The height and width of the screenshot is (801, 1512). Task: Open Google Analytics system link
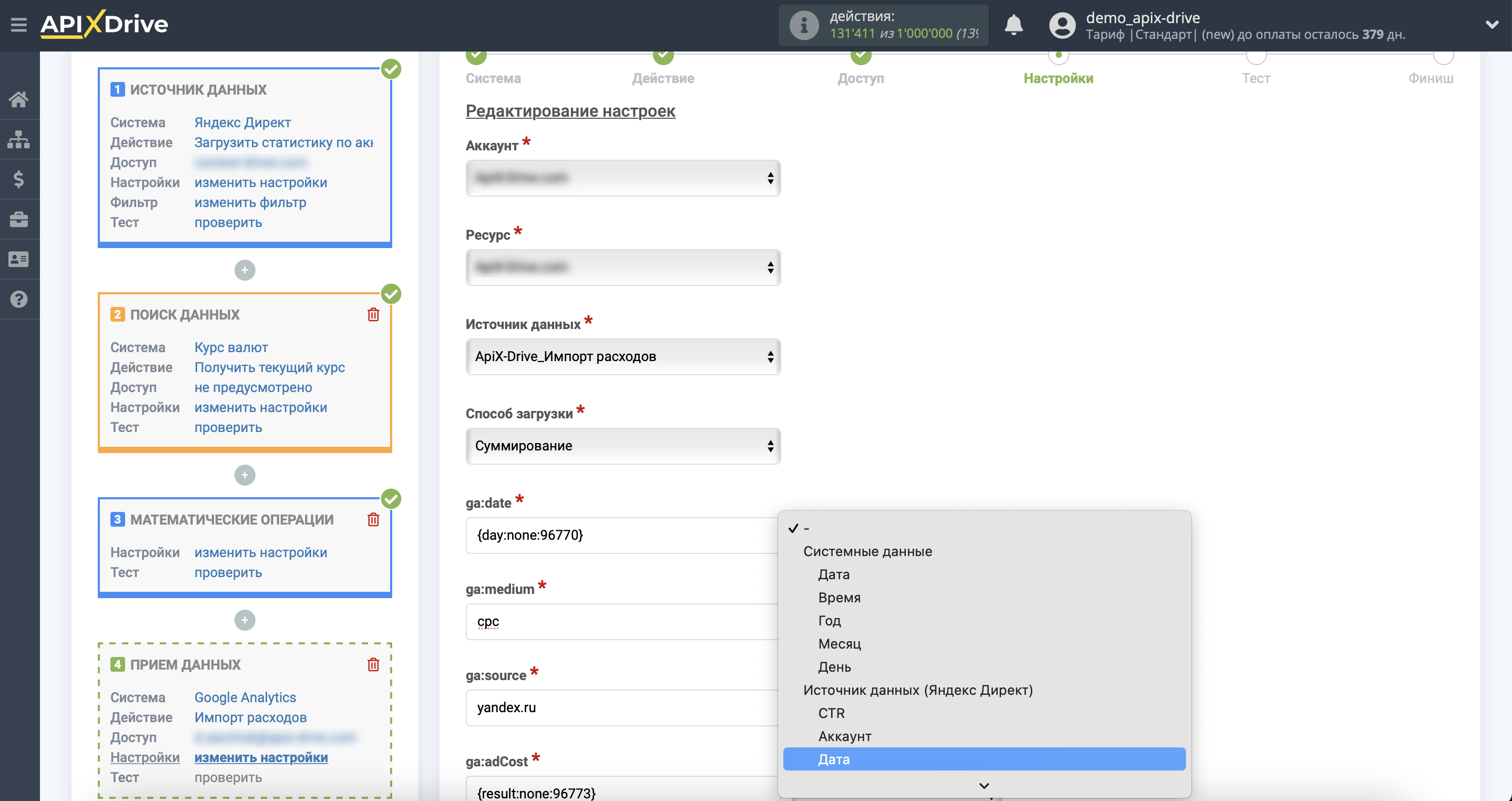point(245,697)
